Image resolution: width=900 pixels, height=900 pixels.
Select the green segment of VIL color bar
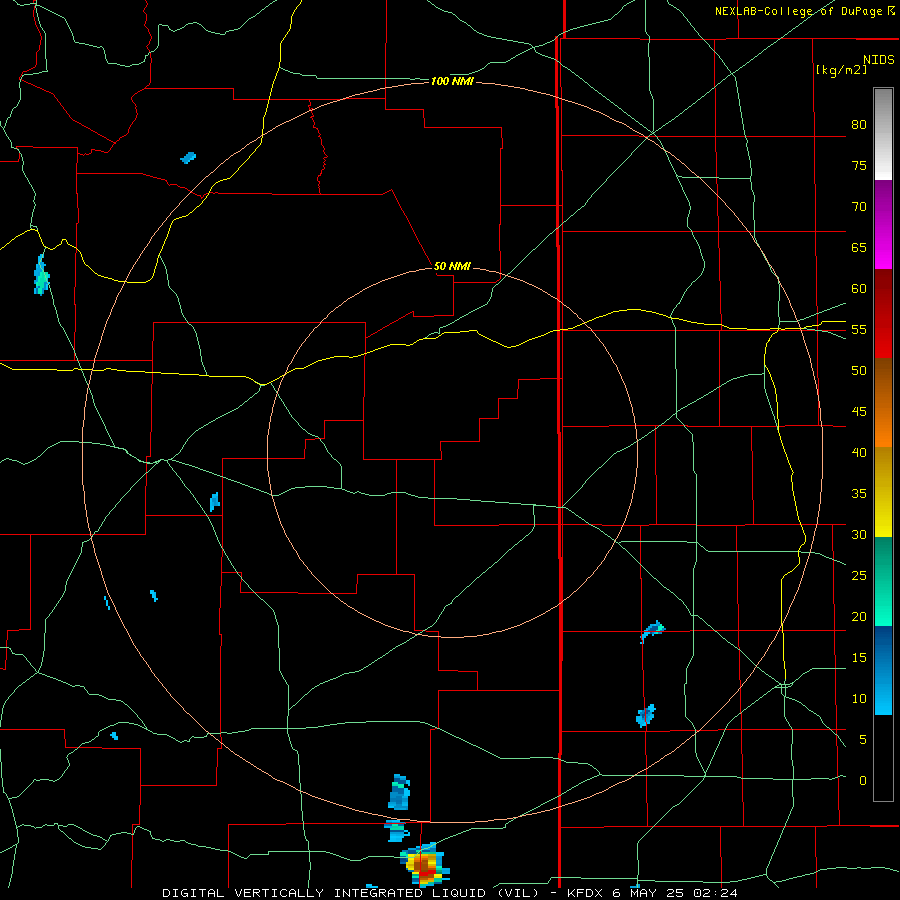point(883,581)
